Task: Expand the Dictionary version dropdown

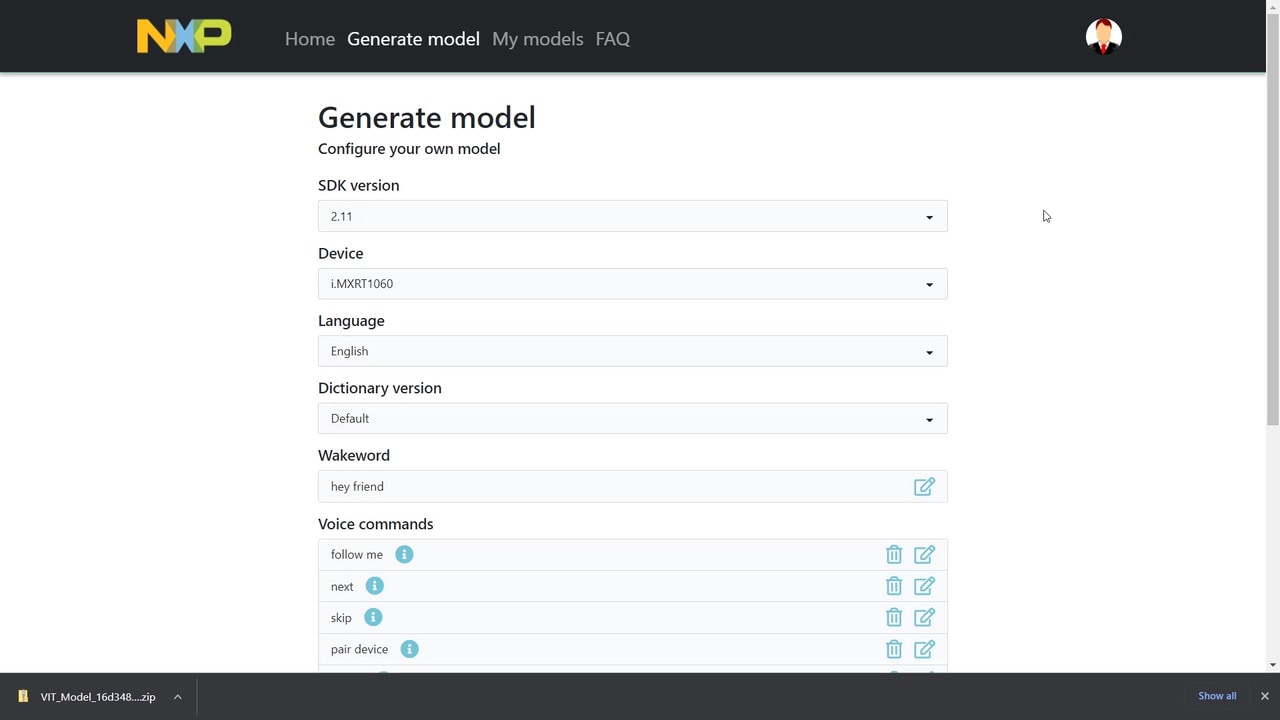Action: 632,419
